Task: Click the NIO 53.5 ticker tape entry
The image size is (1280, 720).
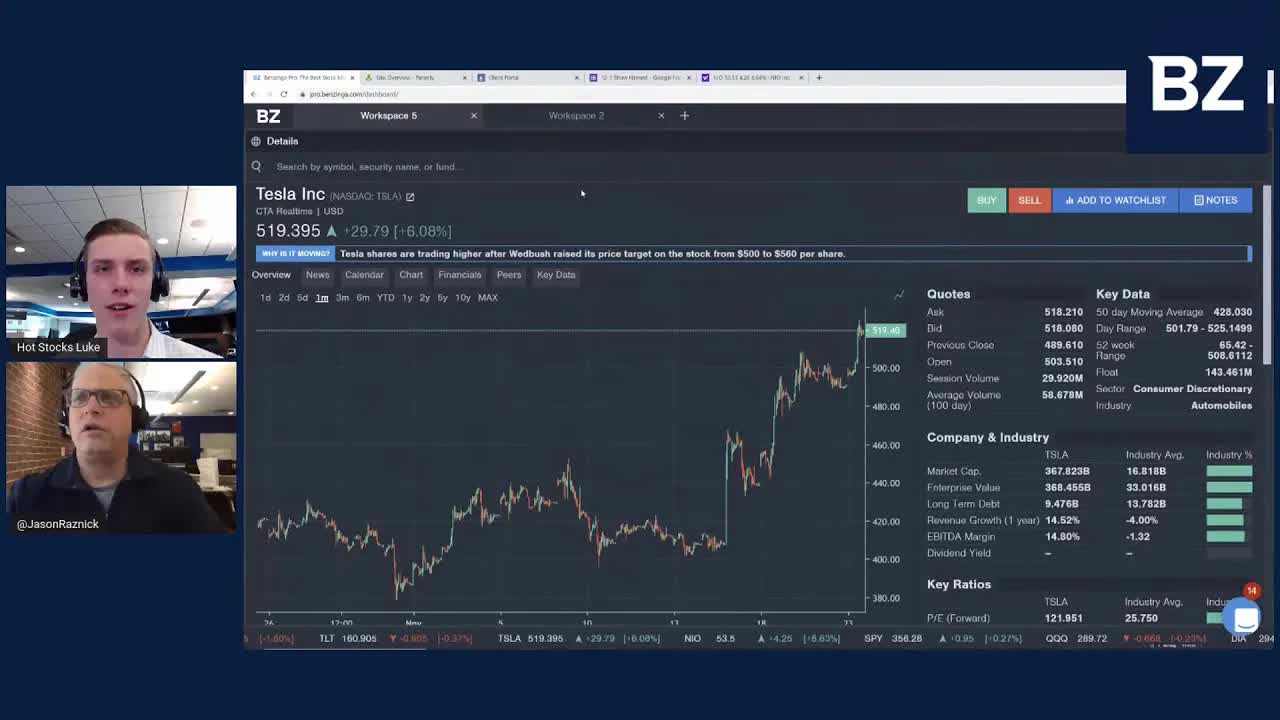Action: (762, 638)
